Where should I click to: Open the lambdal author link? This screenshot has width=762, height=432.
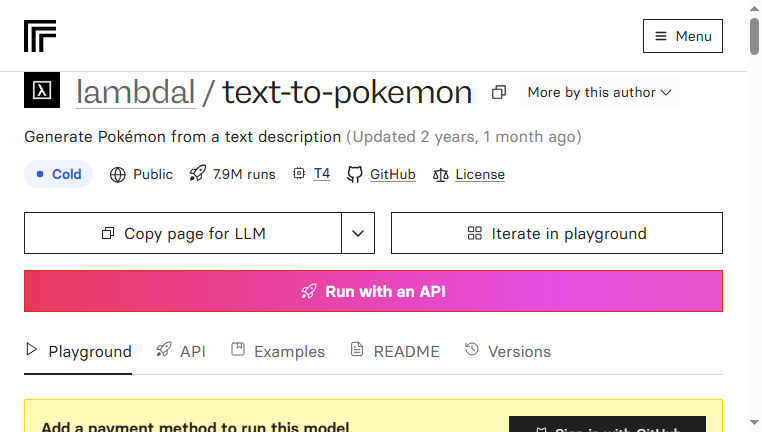point(136,92)
